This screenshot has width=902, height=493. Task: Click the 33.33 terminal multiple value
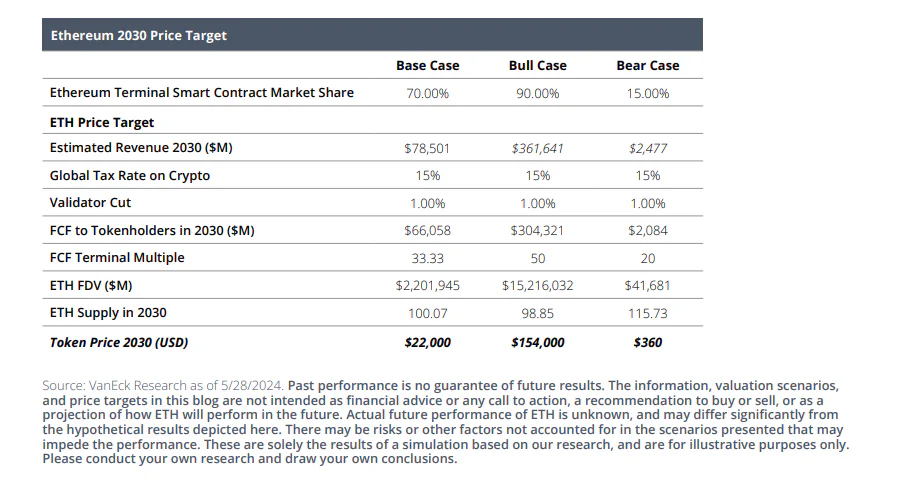point(427,258)
